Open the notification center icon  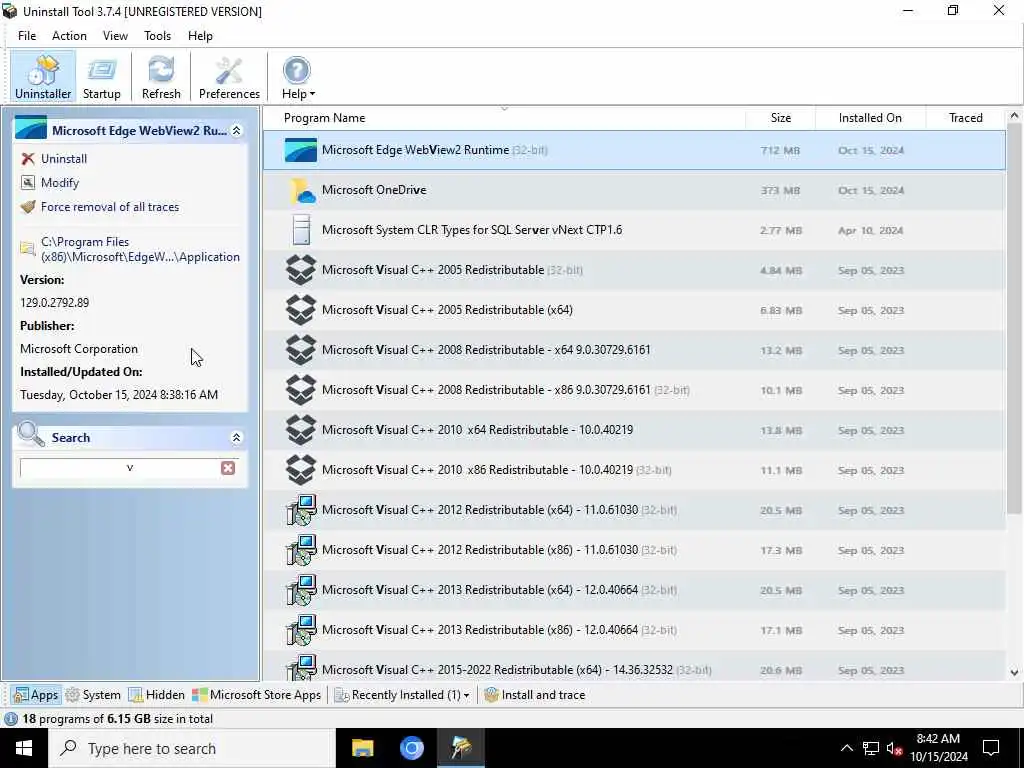[991, 748]
